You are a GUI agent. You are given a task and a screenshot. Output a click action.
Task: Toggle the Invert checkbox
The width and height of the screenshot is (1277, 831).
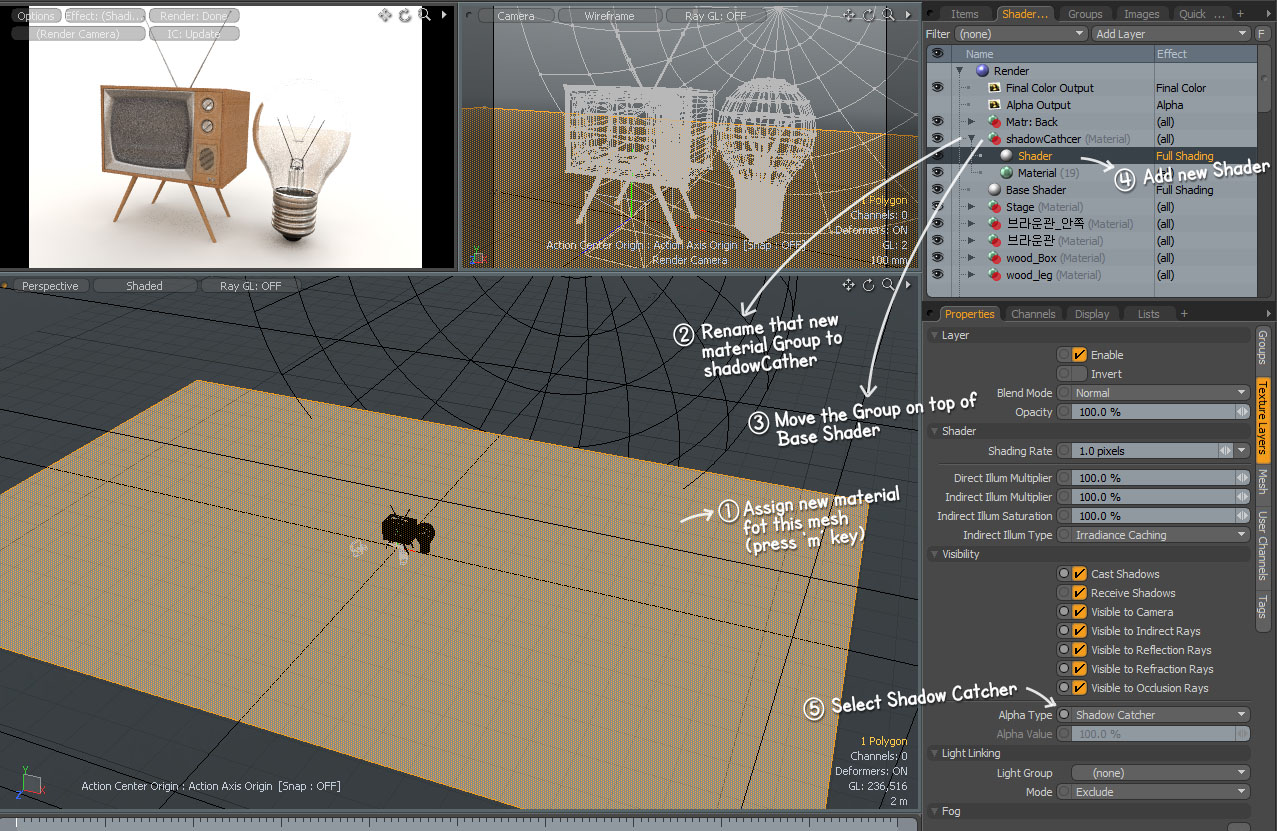1079,374
